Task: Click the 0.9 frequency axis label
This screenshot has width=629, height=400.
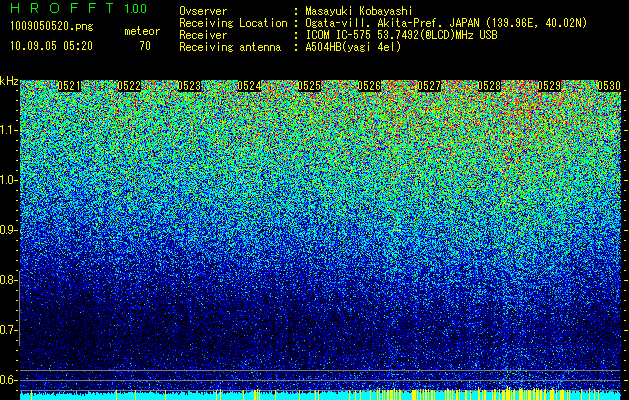Action: pyautogui.click(x=8, y=230)
